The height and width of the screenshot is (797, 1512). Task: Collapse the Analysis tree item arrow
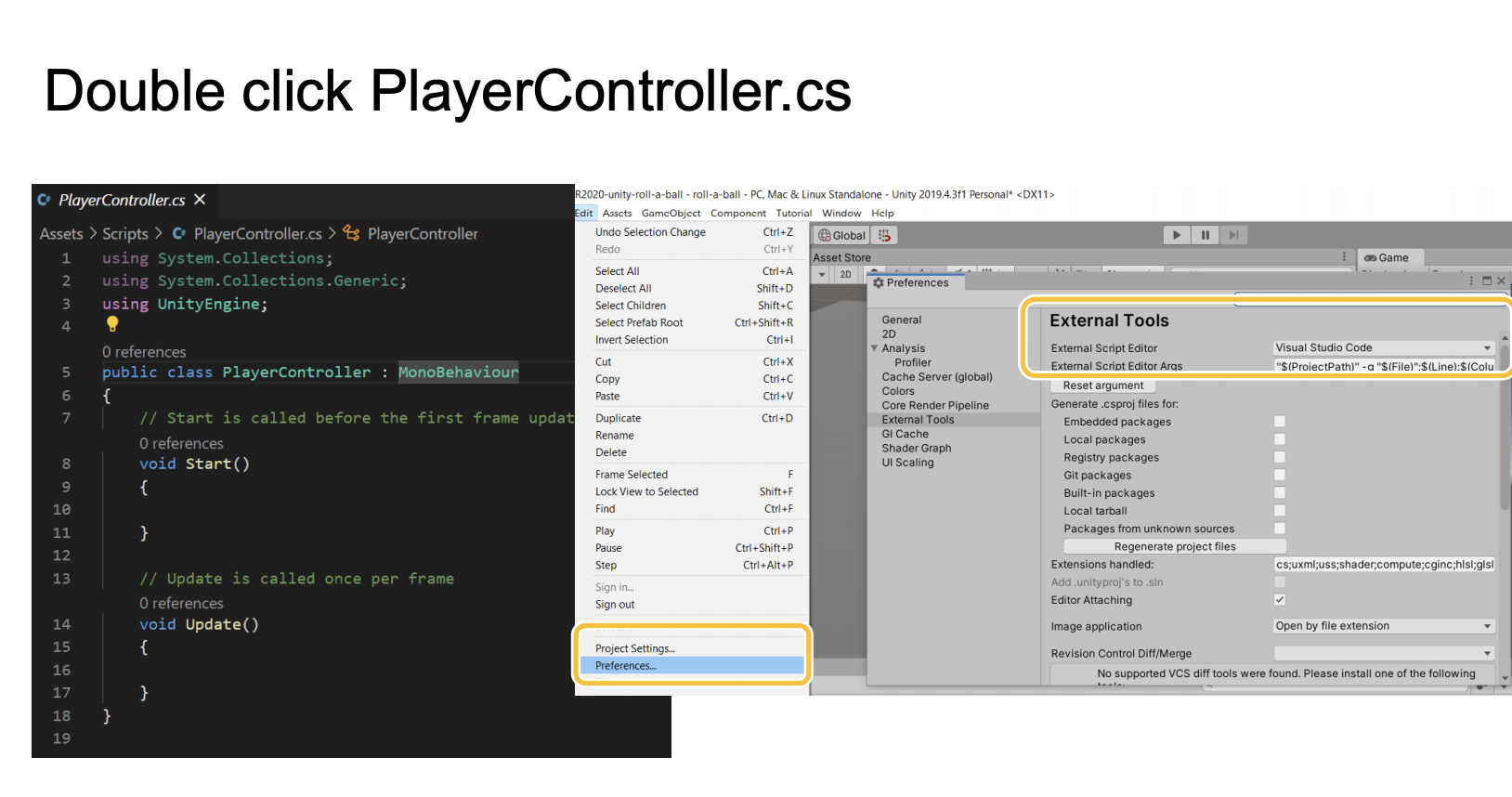874,348
